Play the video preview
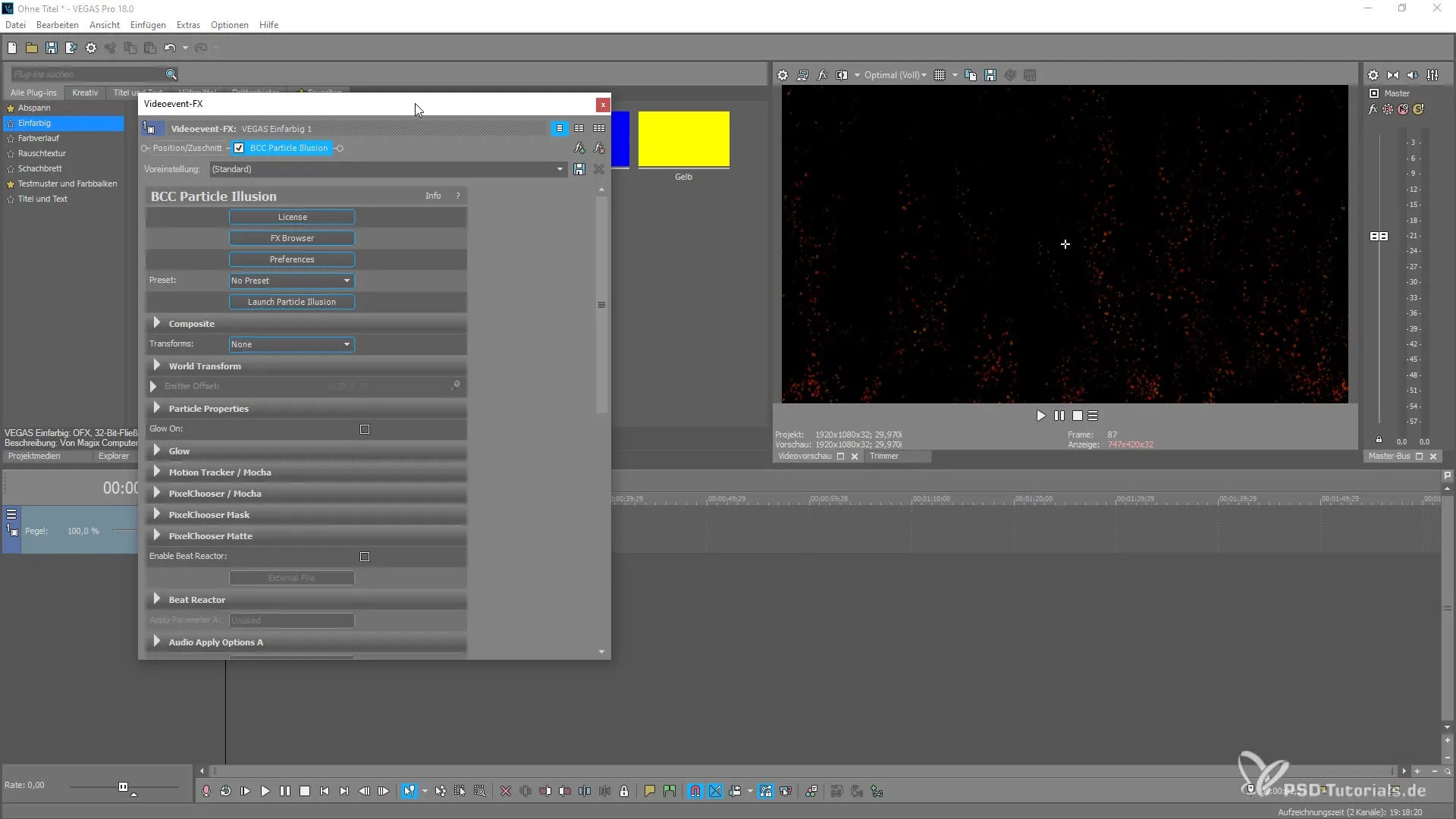Viewport: 1456px width, 819px height. click(1040, 416)
